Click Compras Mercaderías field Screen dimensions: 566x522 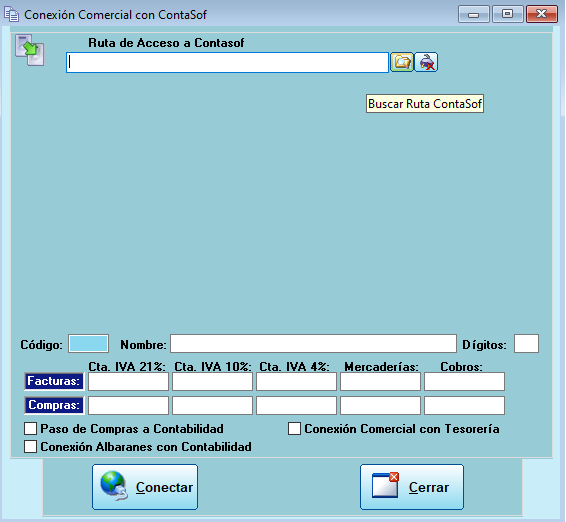pos(380,405)
